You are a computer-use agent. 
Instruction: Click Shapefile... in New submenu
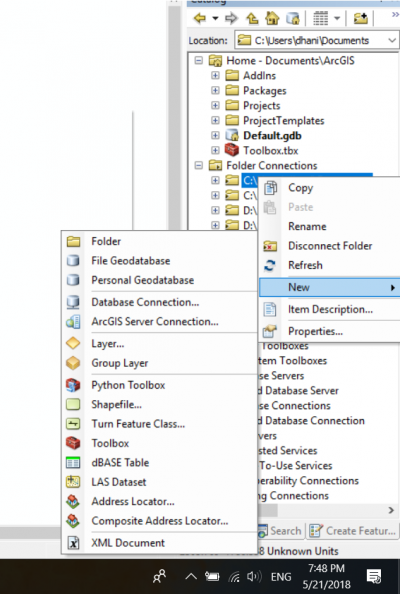click(159, 404)
